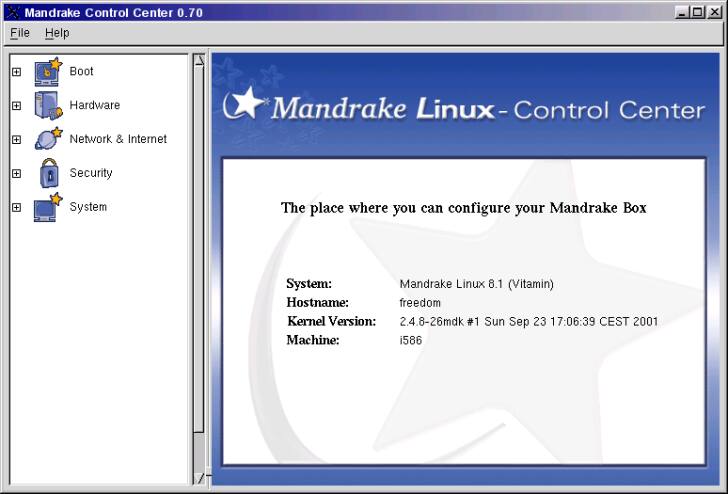Click the 'Machine:' label
The image size is (728, 494).
[313, 340]
